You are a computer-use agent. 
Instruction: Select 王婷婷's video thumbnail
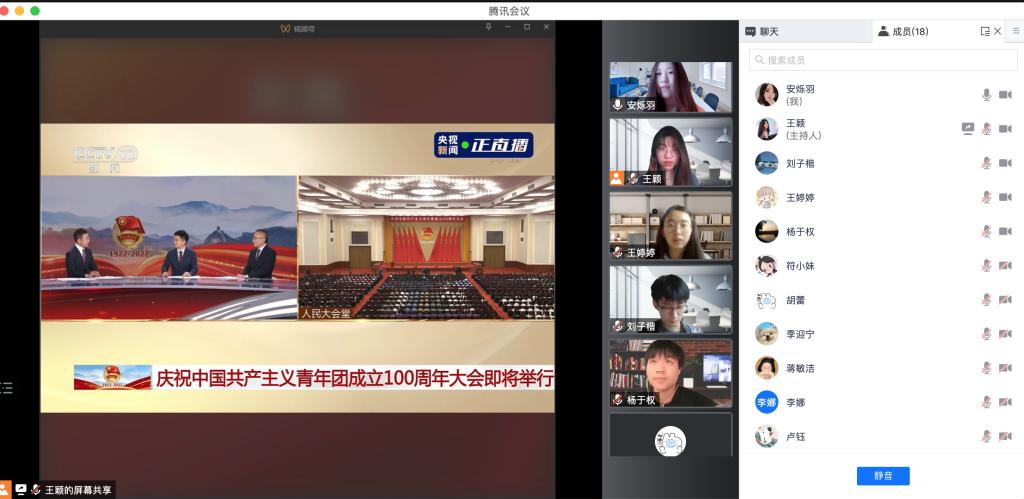pos(671,226)
